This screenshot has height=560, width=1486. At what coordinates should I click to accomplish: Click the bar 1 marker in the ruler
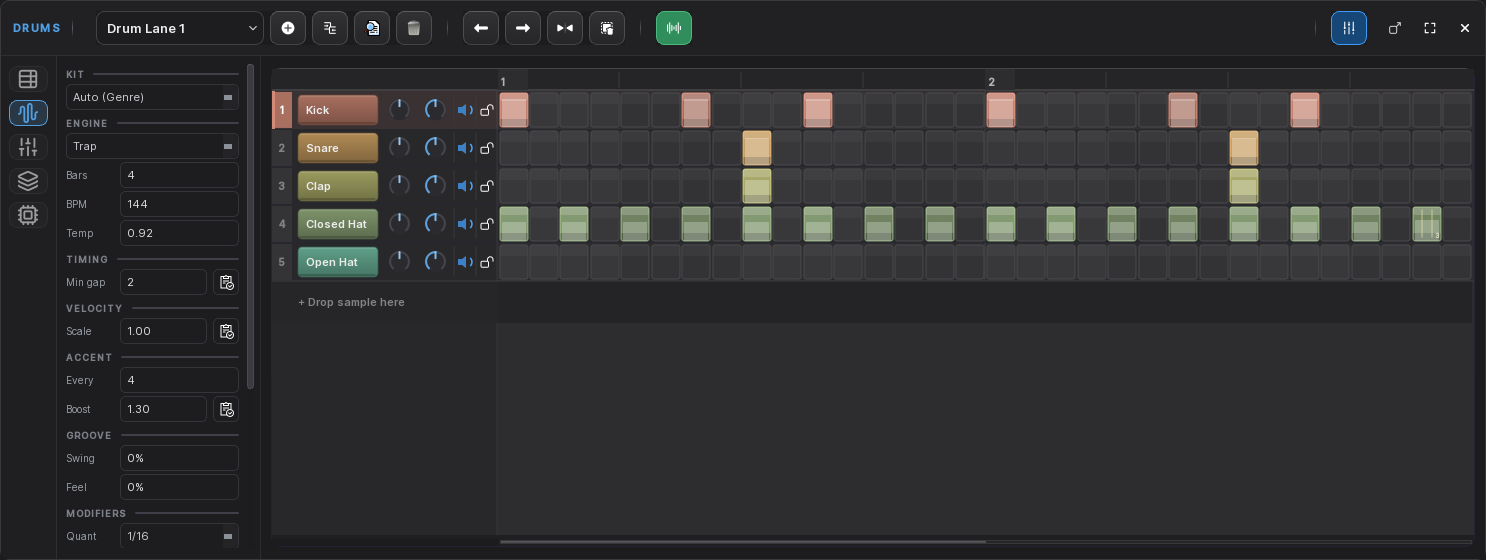[x=503, y=82]
